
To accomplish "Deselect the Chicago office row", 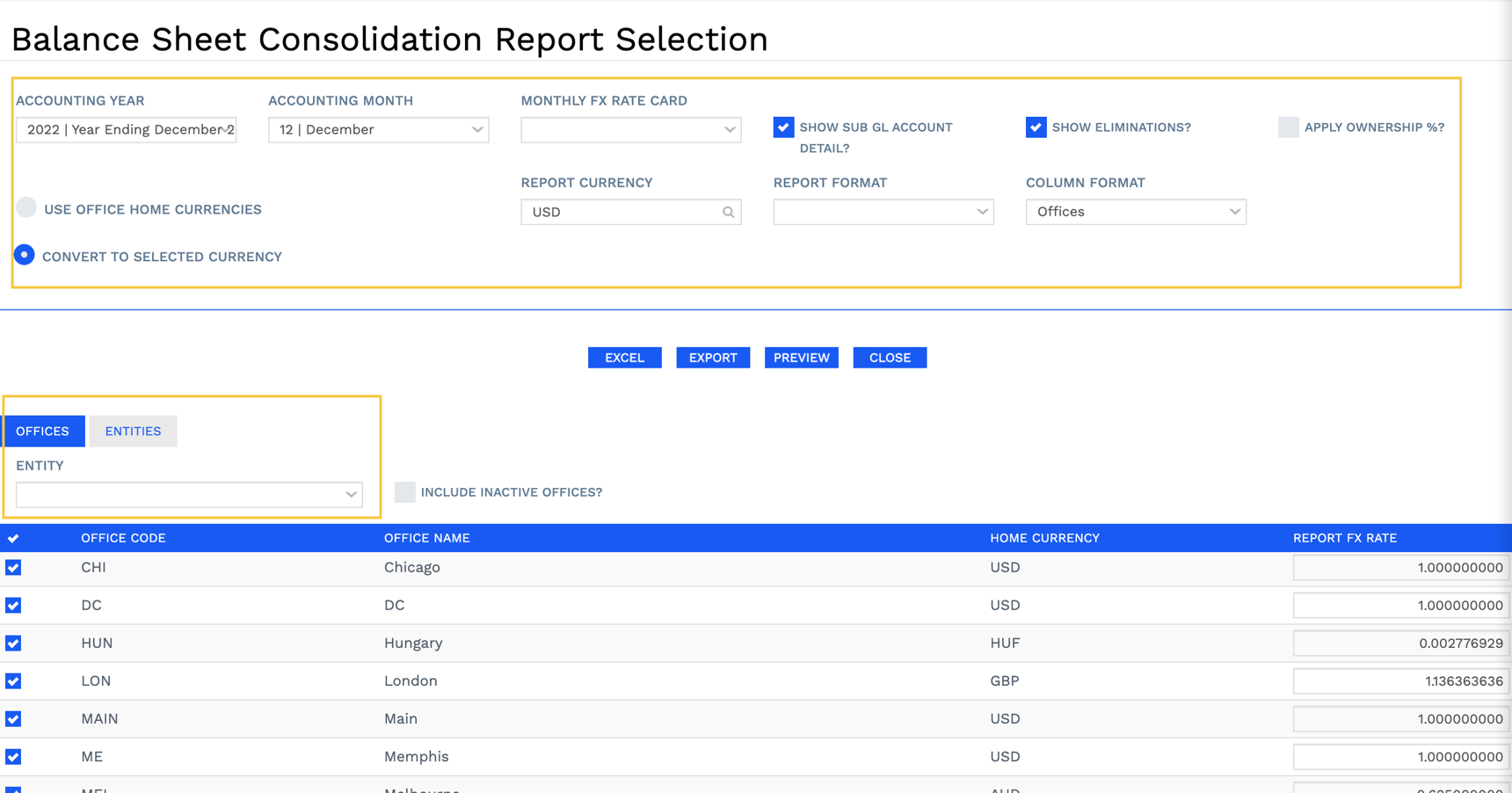I will tap(12, 567).
